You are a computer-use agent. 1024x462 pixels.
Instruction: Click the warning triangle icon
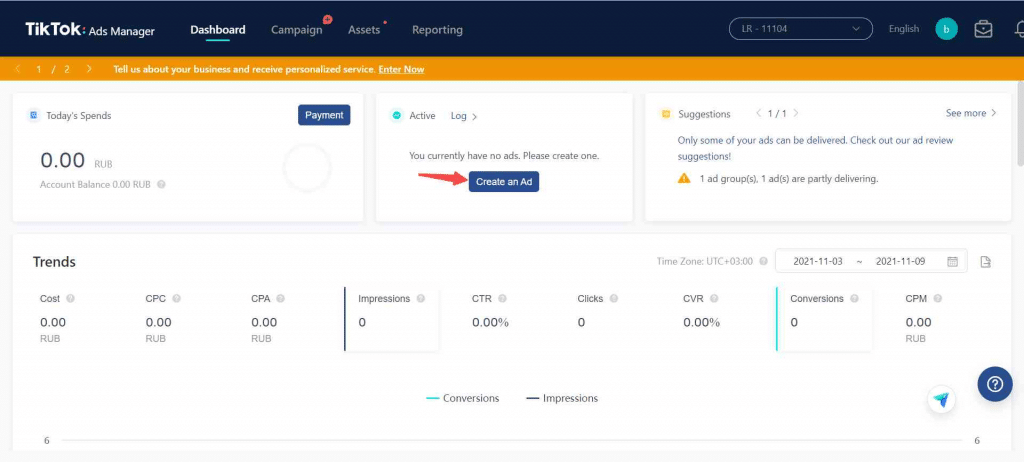(x=684, y=178)
